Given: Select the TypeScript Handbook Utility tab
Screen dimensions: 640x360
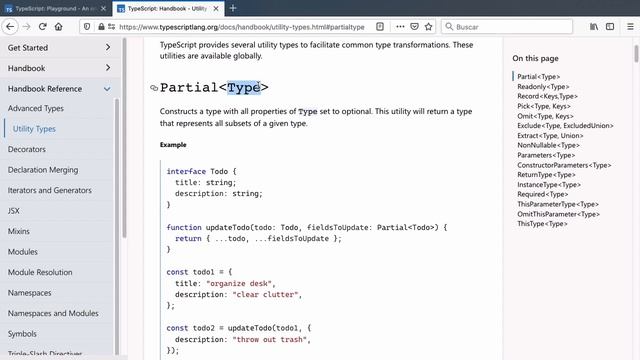Looking at the screenshot, I should click(x=167, y=8).
